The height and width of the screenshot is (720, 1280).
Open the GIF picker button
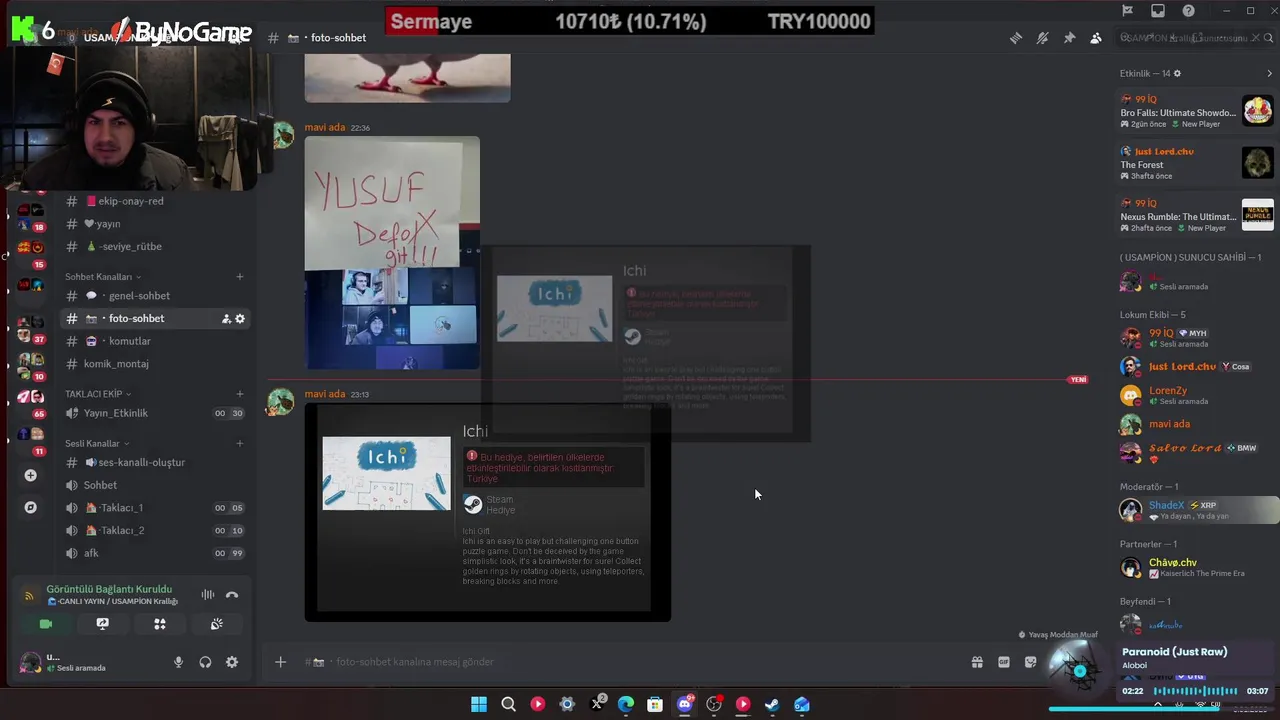pyautogui.click(x=1004, y=662)
